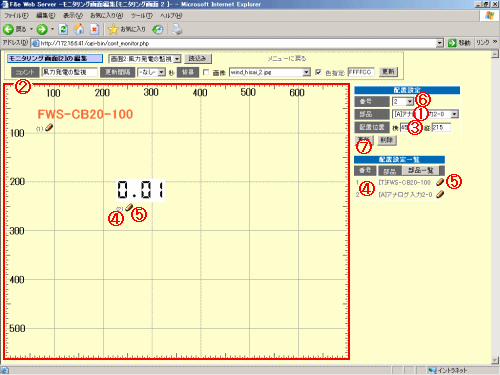
Task: Click the 横 horizontal position input field
Action: click(409, 127)
